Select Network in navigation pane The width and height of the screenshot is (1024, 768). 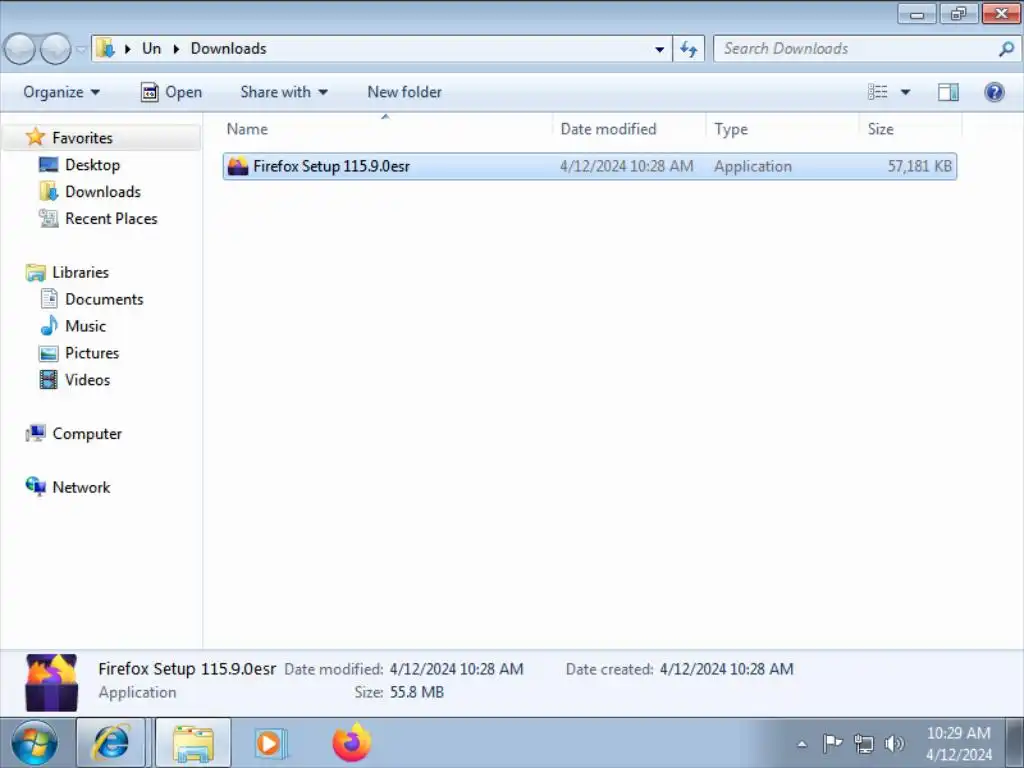81,487
